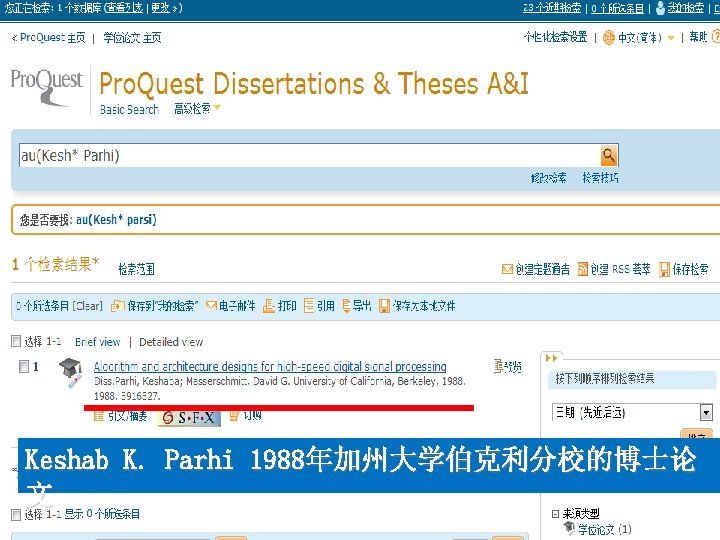
Task: Switch to Detailed view
Action: pos(171,342)
